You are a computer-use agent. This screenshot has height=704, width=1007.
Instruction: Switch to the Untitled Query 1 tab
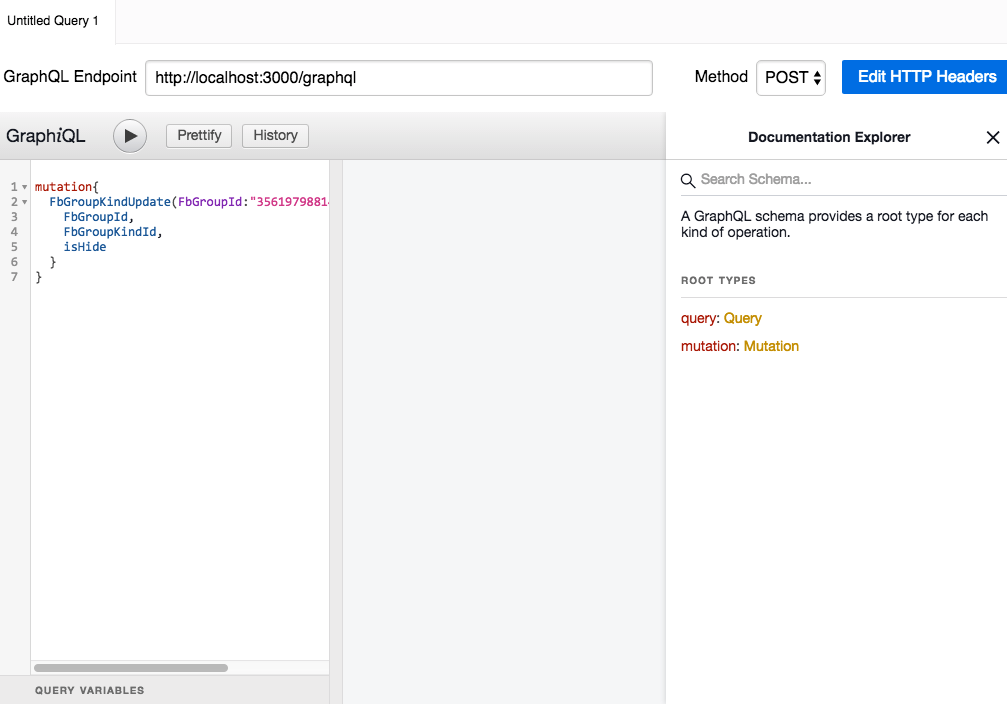[x=54, y=21]
